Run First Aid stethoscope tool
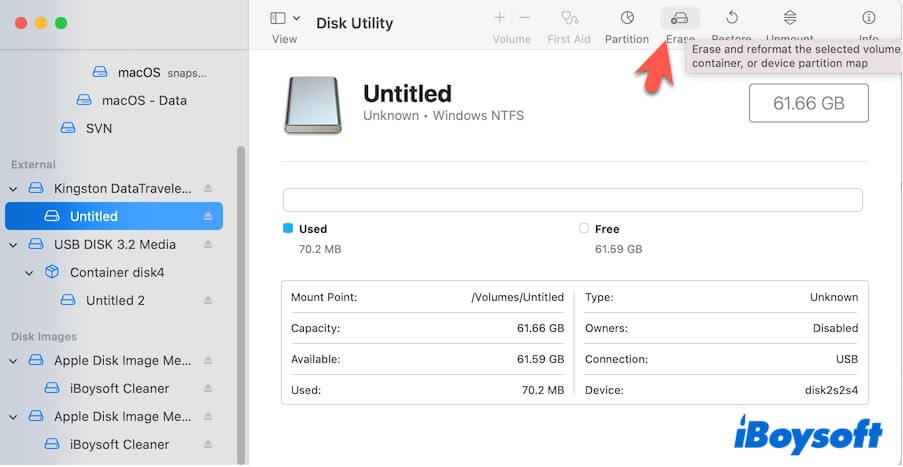The height and width of the screenshot is (467, 903). click(569, 18)
